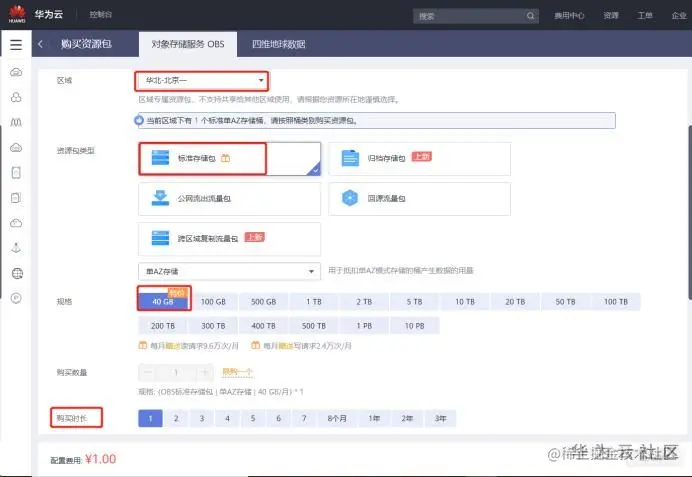Screen dimensions: 692x477
Task: Open 费用中心 in the top bar
Action: pos(569,16)
